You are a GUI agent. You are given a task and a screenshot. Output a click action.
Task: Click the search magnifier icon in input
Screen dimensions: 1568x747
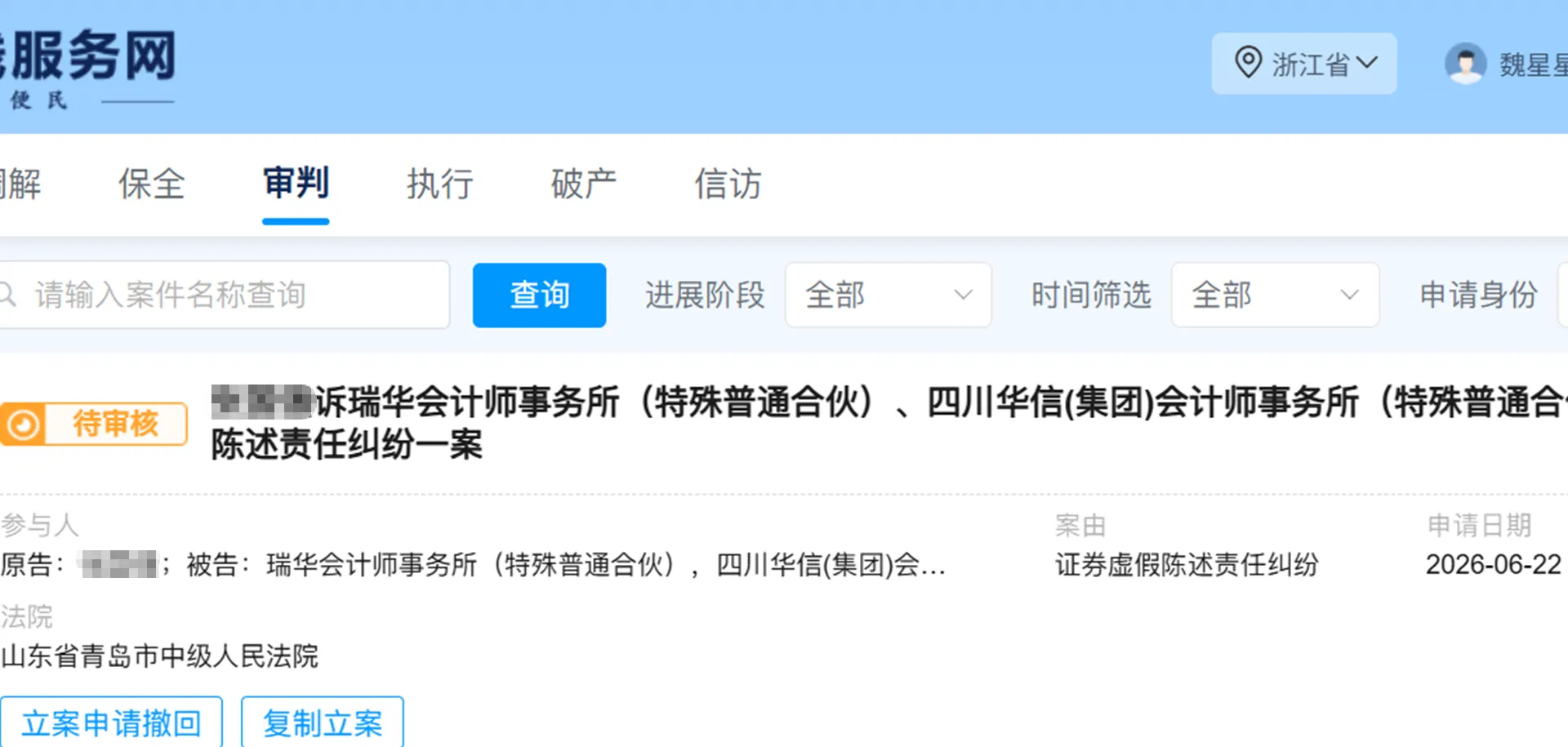point(8,295)
